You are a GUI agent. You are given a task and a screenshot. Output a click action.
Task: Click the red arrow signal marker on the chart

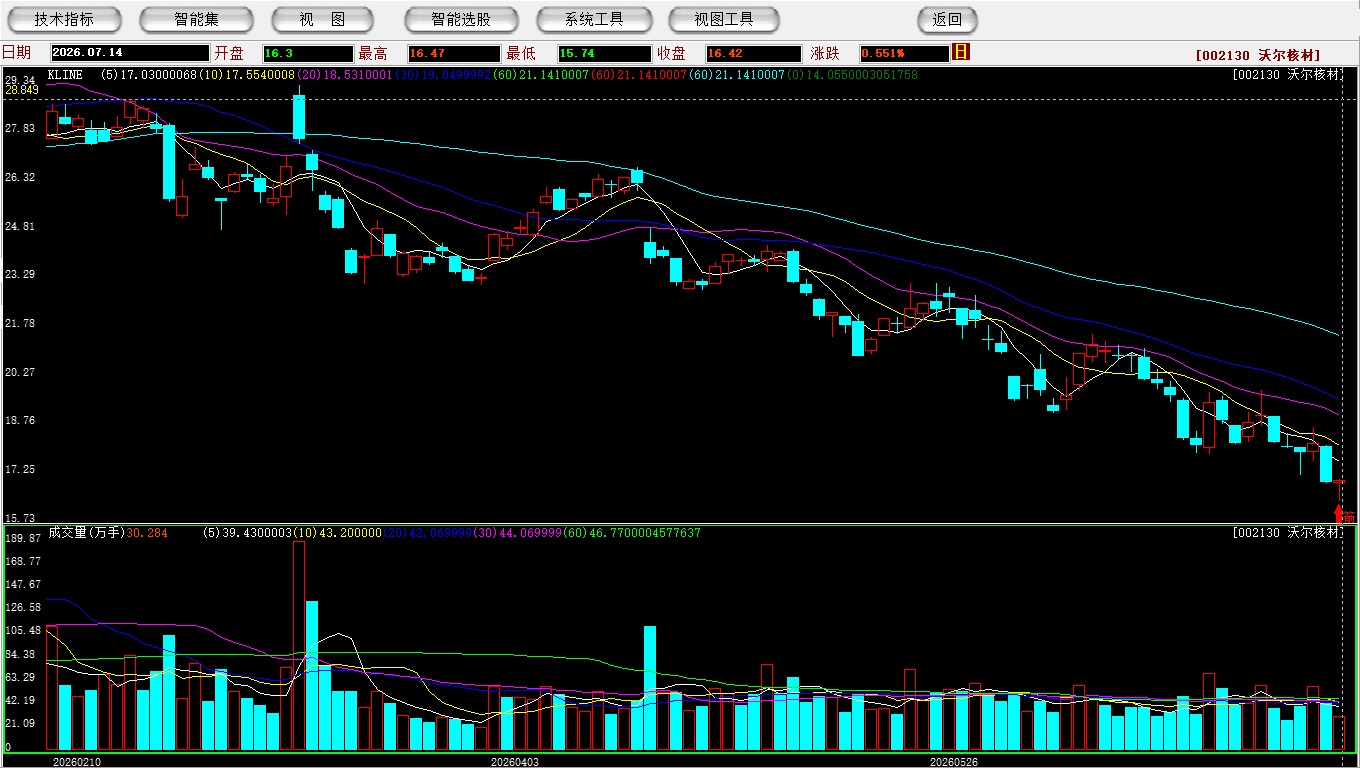pyautogui.click(x=1339, y=514)
